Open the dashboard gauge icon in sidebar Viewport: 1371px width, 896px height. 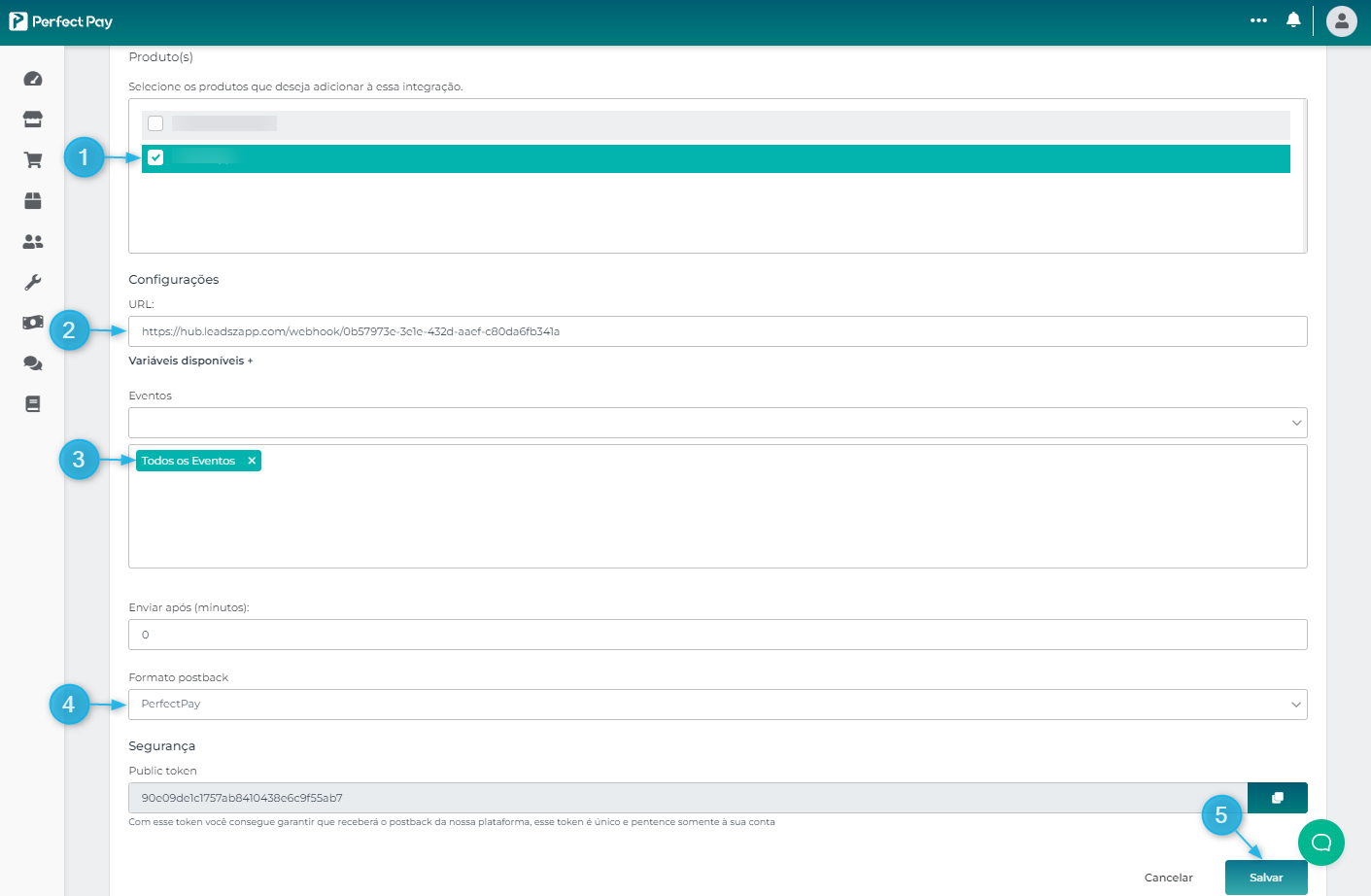click(x=33, y=79)
